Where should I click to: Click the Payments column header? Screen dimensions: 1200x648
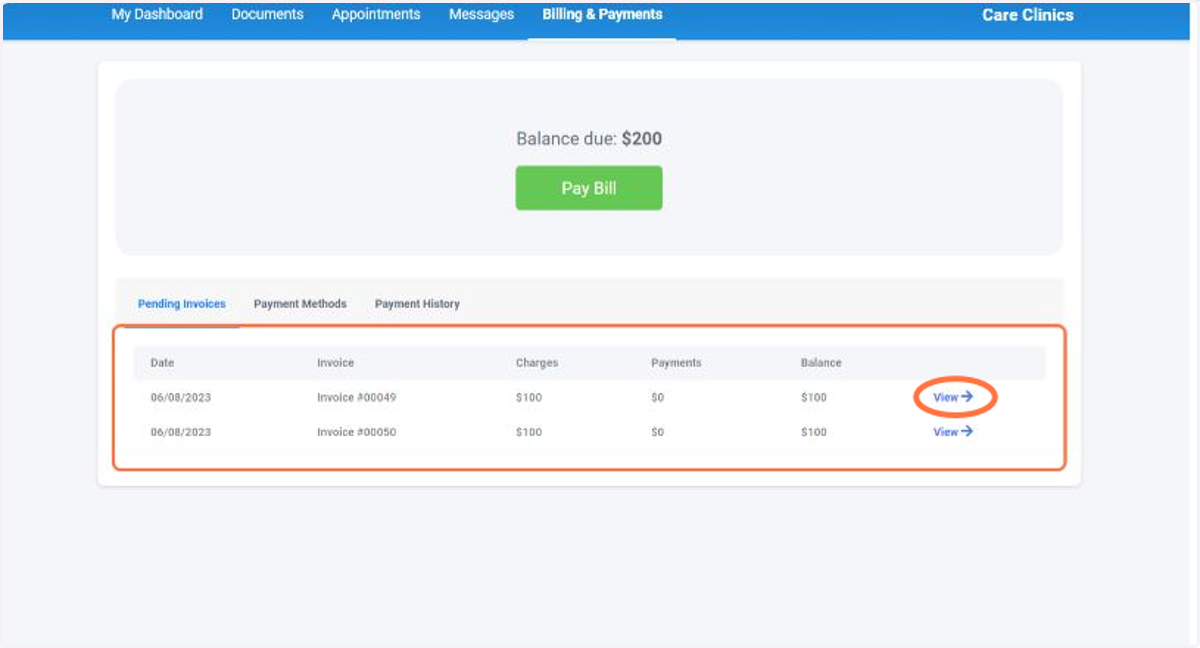(676, 363)
